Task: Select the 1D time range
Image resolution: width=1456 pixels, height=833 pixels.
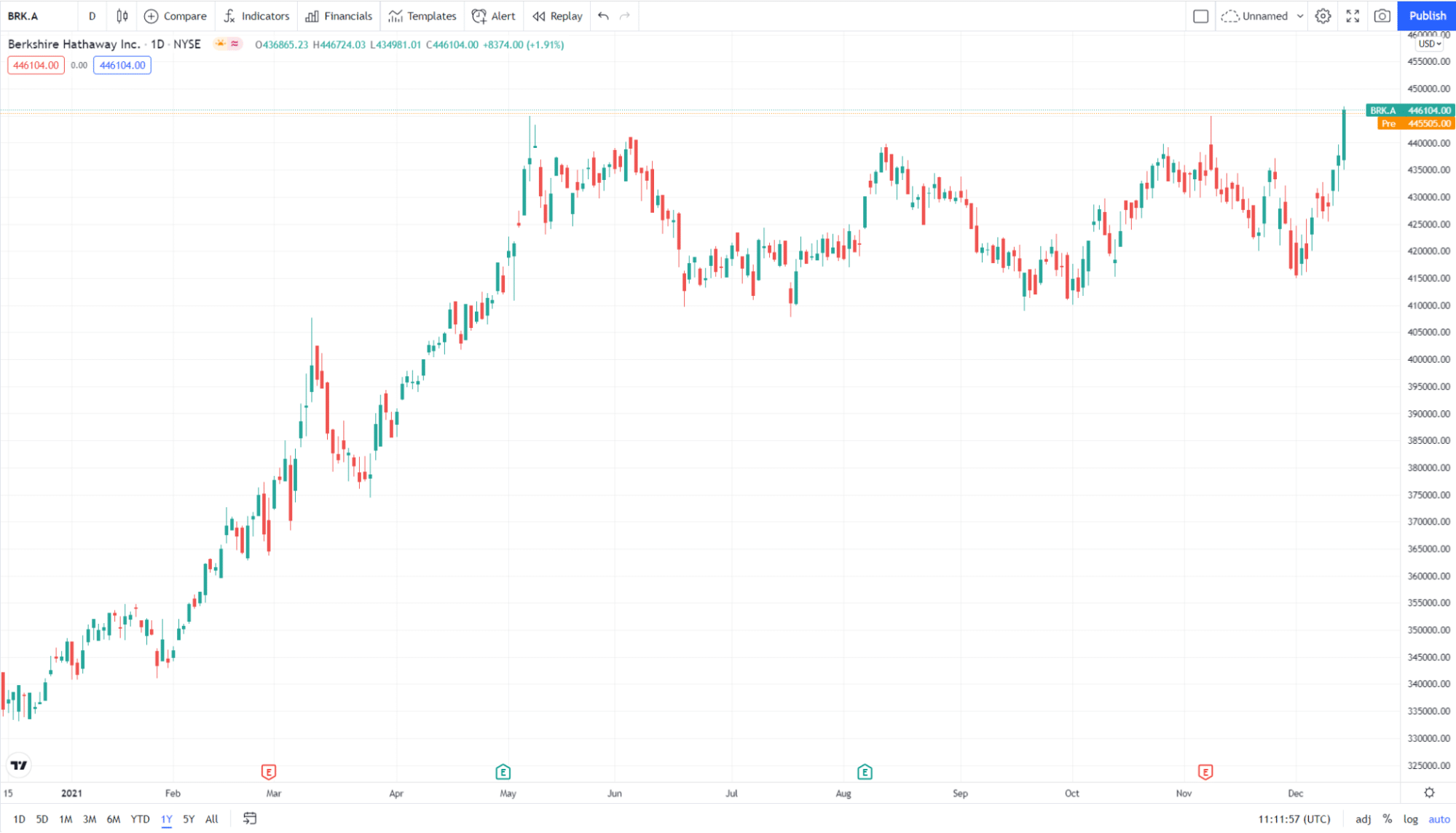Action: pos(19,819)
